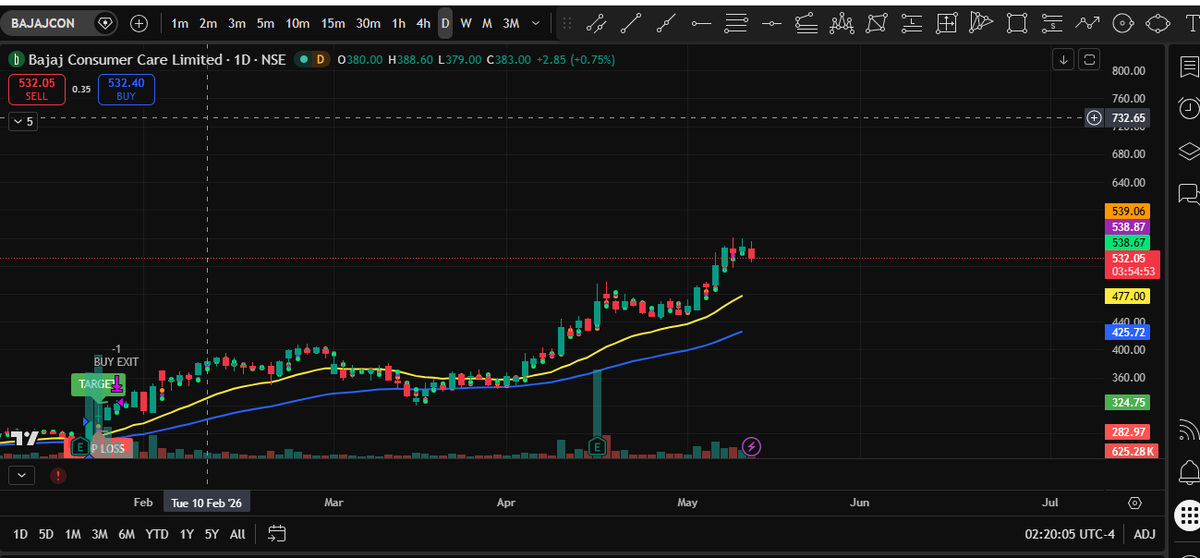Switch to the 15m timeframe

(x=333, y=23)
